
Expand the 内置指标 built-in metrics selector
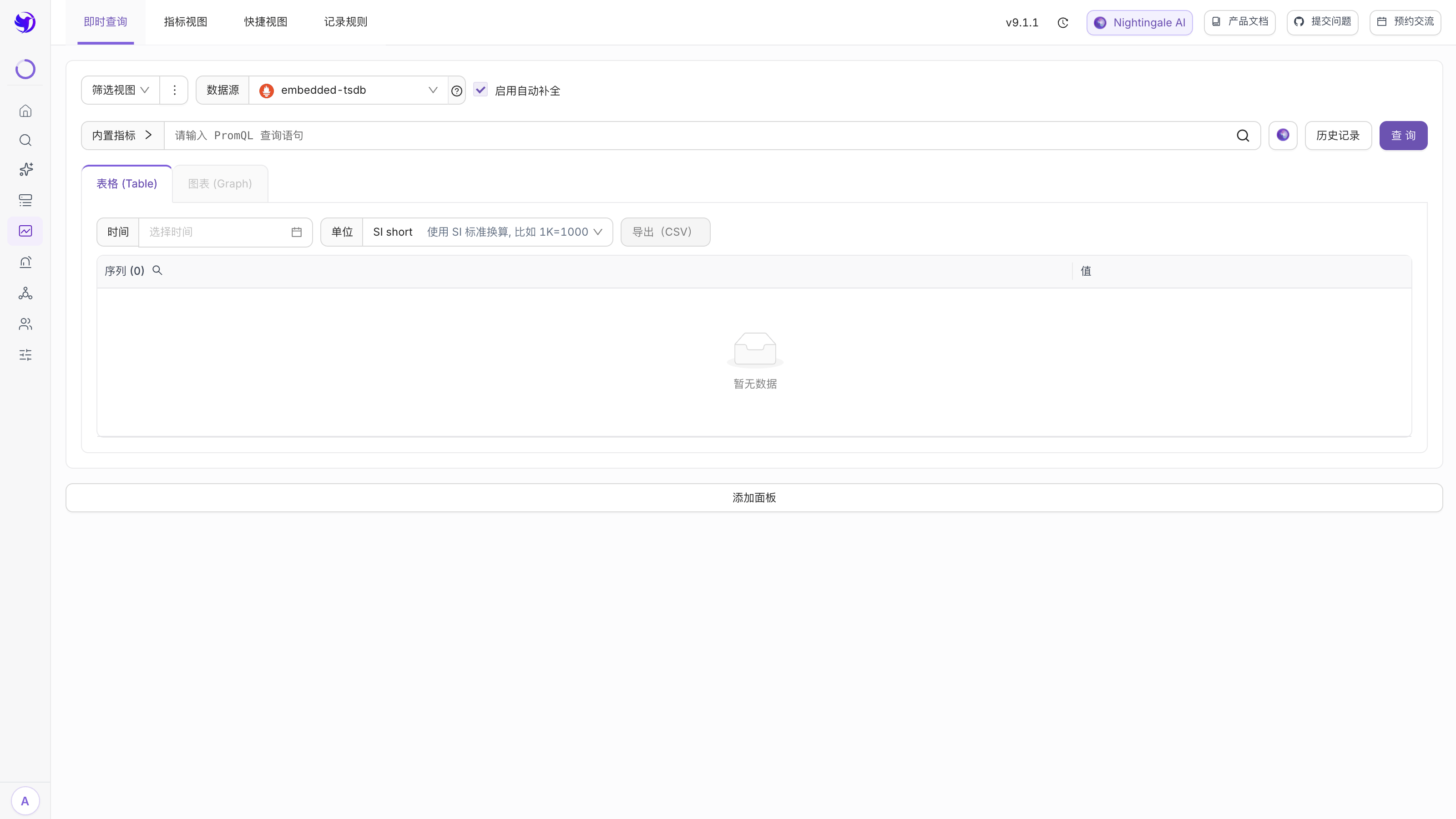(123, 136)
